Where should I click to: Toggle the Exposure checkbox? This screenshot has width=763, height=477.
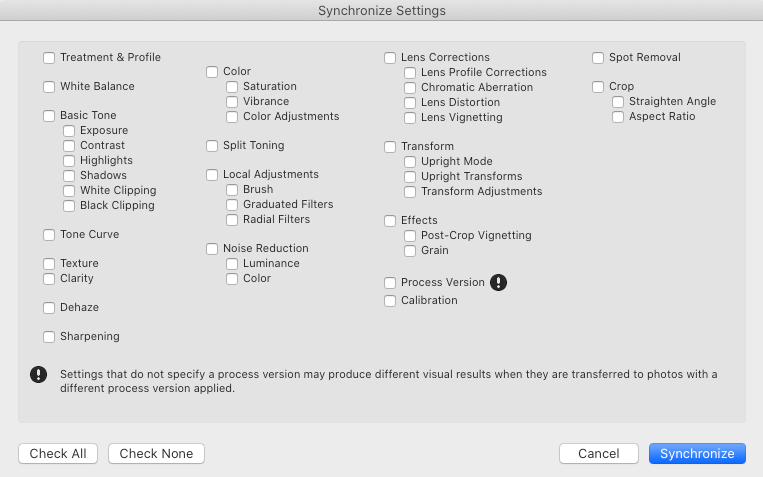69,131
